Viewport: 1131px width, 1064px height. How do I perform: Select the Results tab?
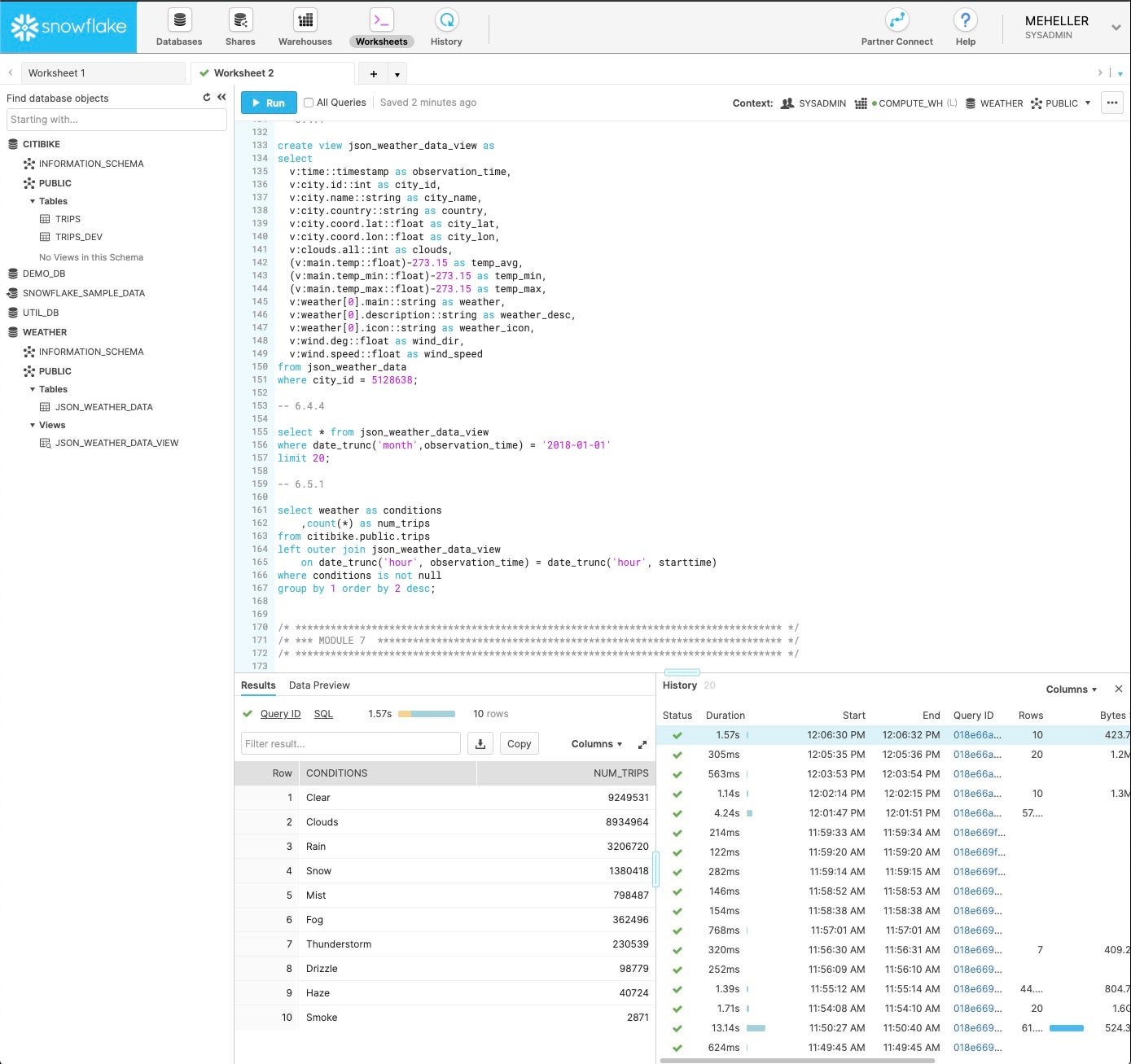[x=258, y=685]
